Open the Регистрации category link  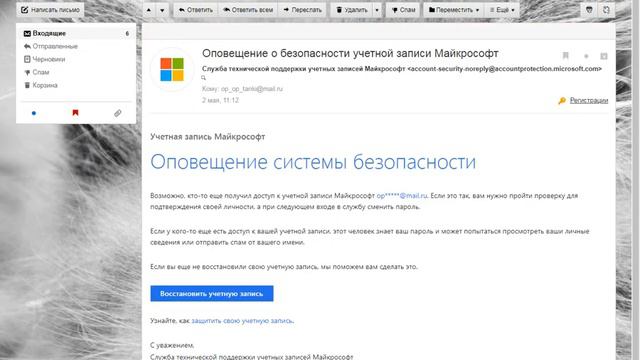[x=589, y=100]
